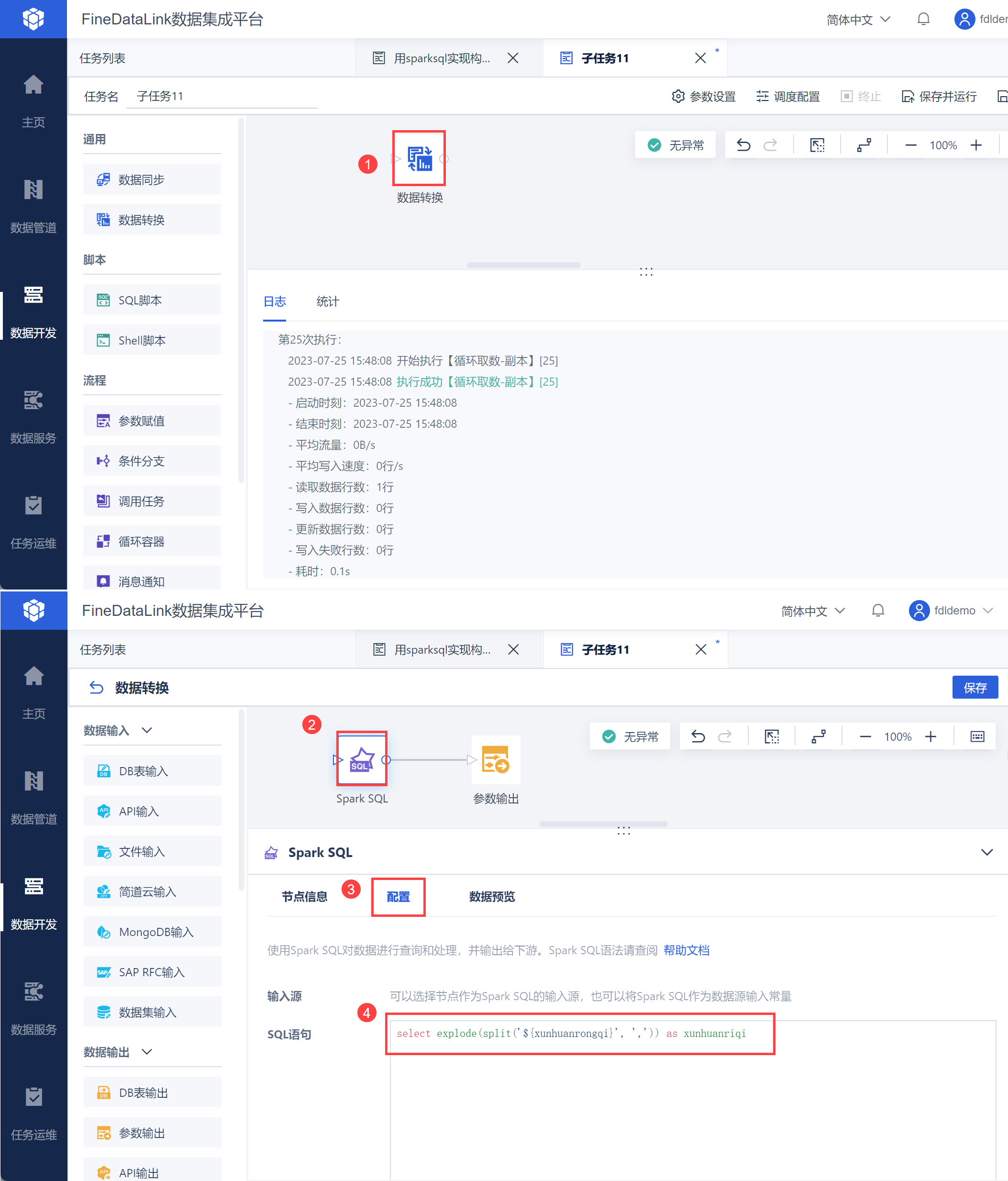Viewport: 1008px width, 1181px height.
Task: Click zoom out minus on lower canvas
Action: pyautogui.click(x=864, y=736)
